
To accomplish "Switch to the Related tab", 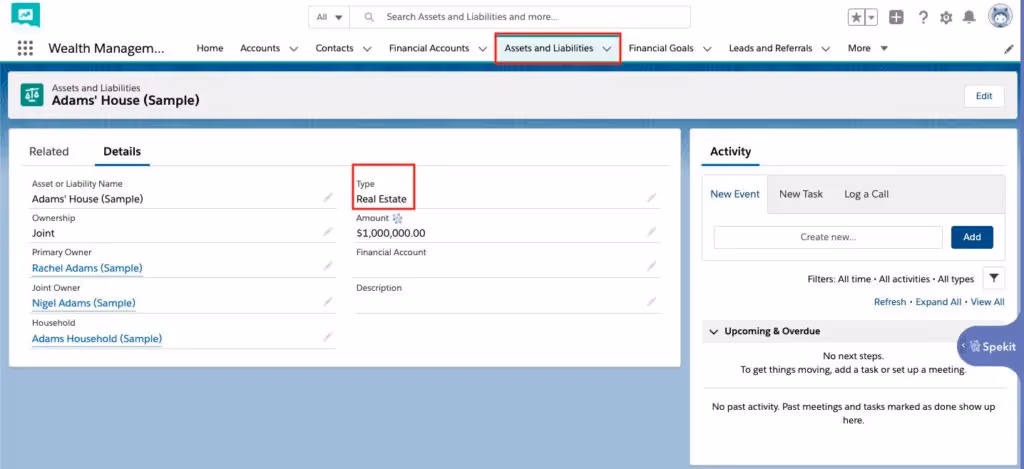I will tap(49, 152).
